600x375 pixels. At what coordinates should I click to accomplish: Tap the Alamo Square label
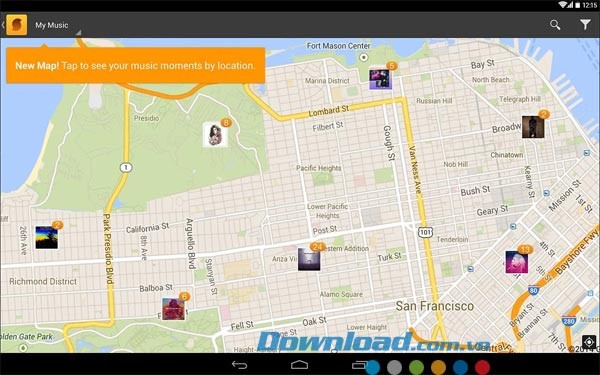(x=341, y=294)
